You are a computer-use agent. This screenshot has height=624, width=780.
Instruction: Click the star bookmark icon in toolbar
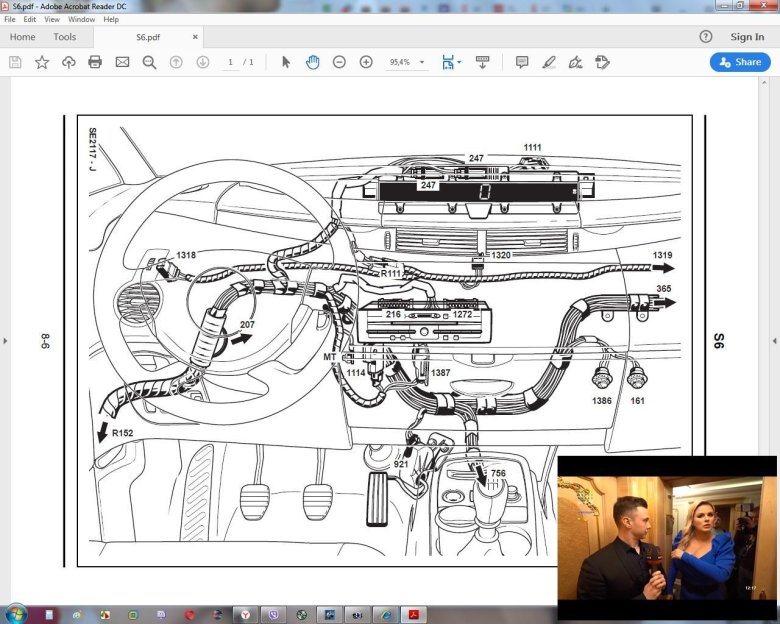click(x=42, y=62)
